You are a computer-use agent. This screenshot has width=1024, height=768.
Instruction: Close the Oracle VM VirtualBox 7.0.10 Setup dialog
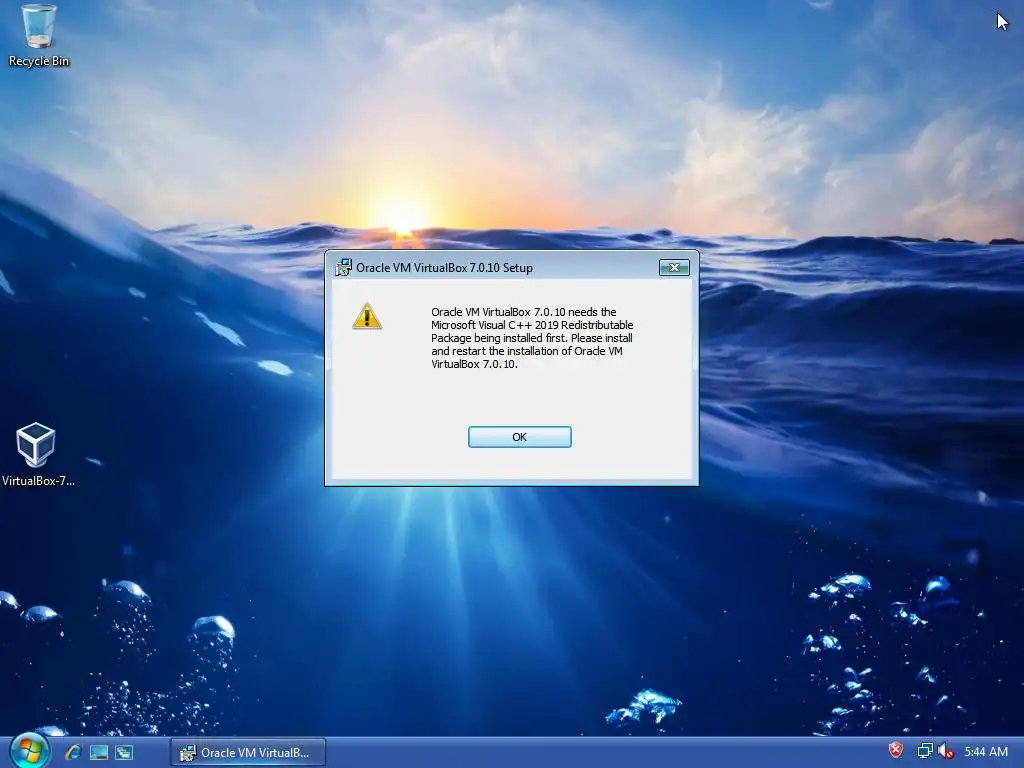[674, 267]
